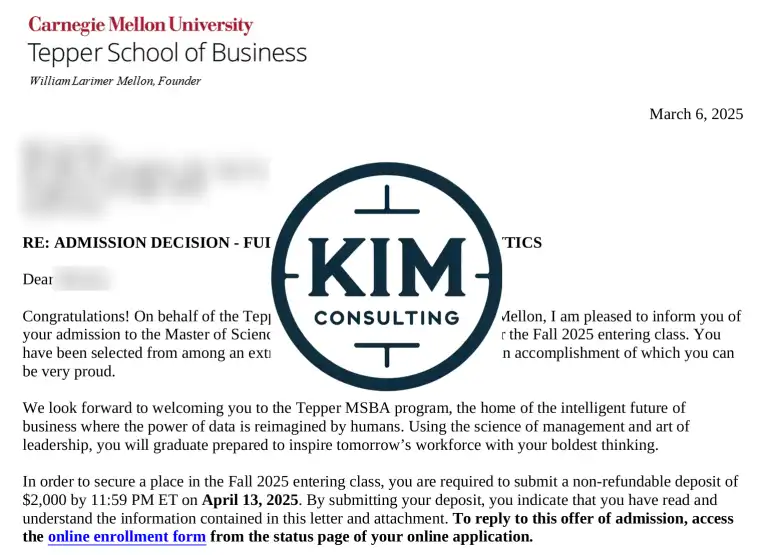Click the Tepper School of Business heading

pos(167,53)
